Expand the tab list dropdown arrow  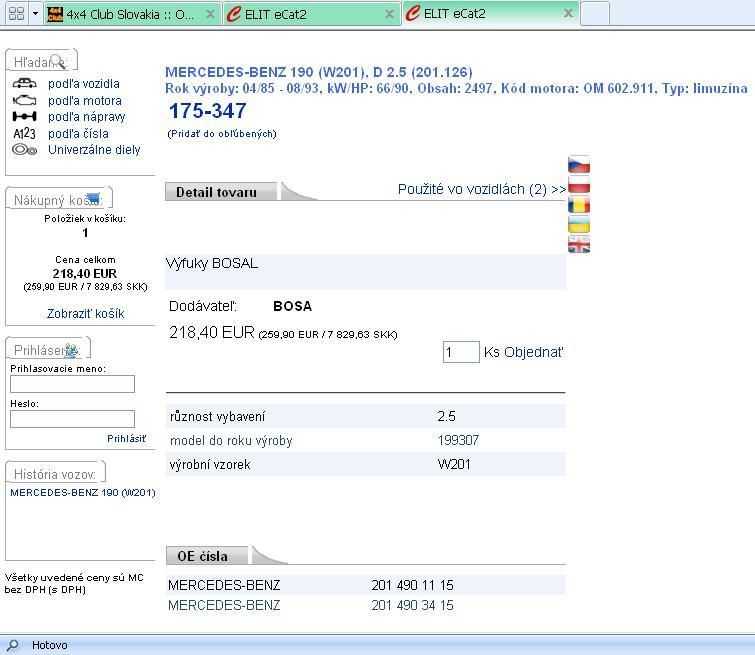point(35,13)
